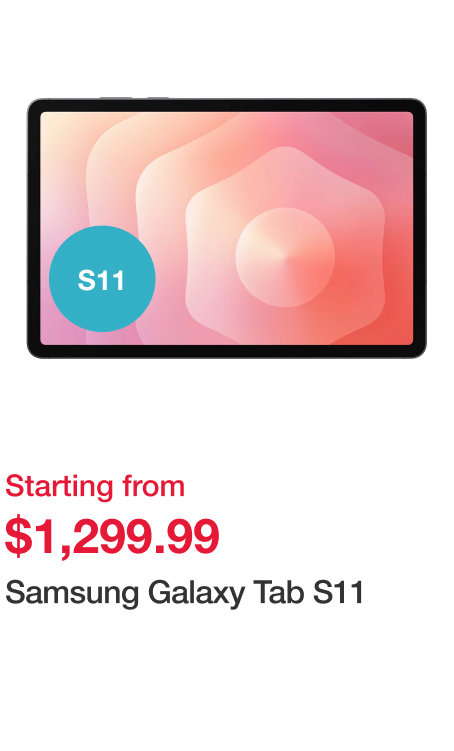The height and width of the screenshot is (751, 454).
Task: Click the tablet's shorter power button
Action: point(158,98)
